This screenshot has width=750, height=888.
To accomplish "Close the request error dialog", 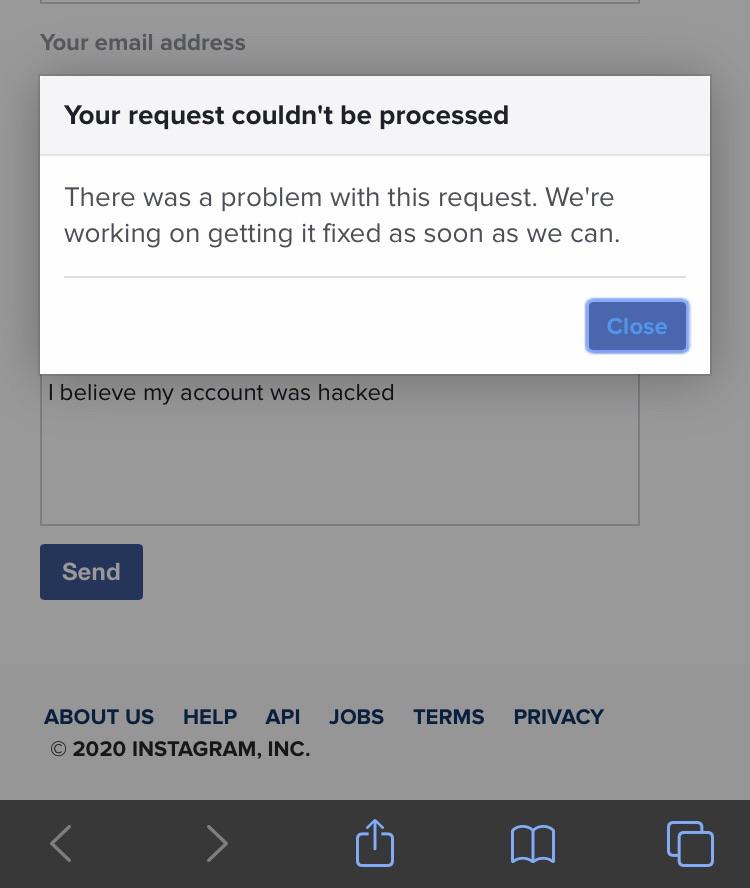I will (637, 326).
